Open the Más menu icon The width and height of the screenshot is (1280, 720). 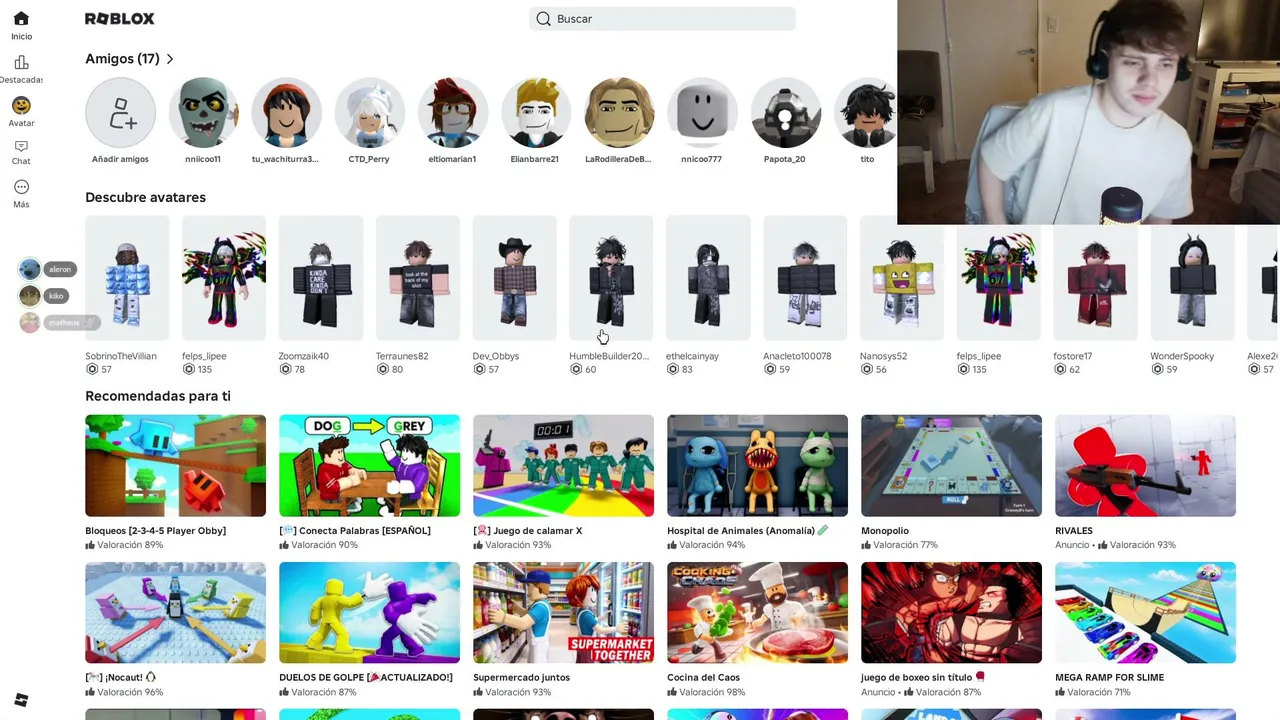pyautogui.click(x=21, y=187)
